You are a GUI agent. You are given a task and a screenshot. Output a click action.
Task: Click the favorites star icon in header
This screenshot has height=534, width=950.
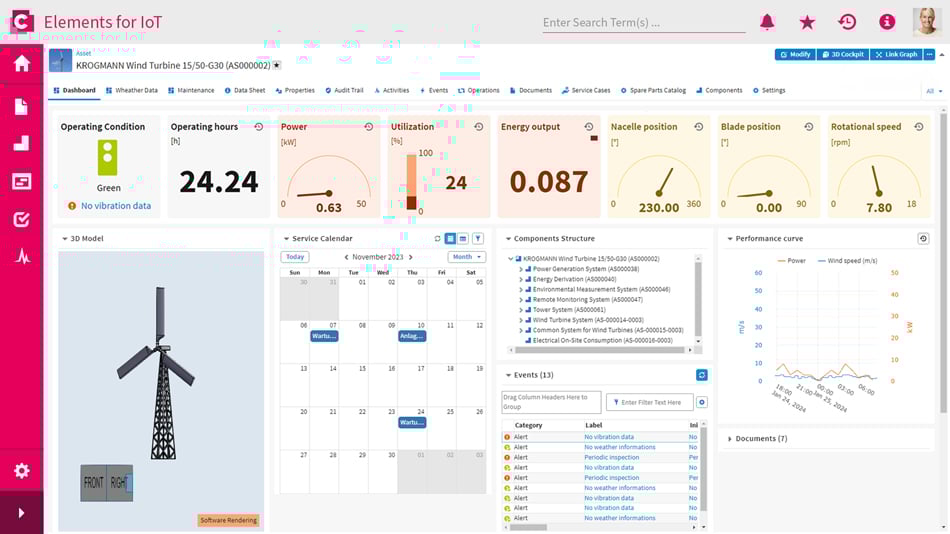(x=807, y=22)
